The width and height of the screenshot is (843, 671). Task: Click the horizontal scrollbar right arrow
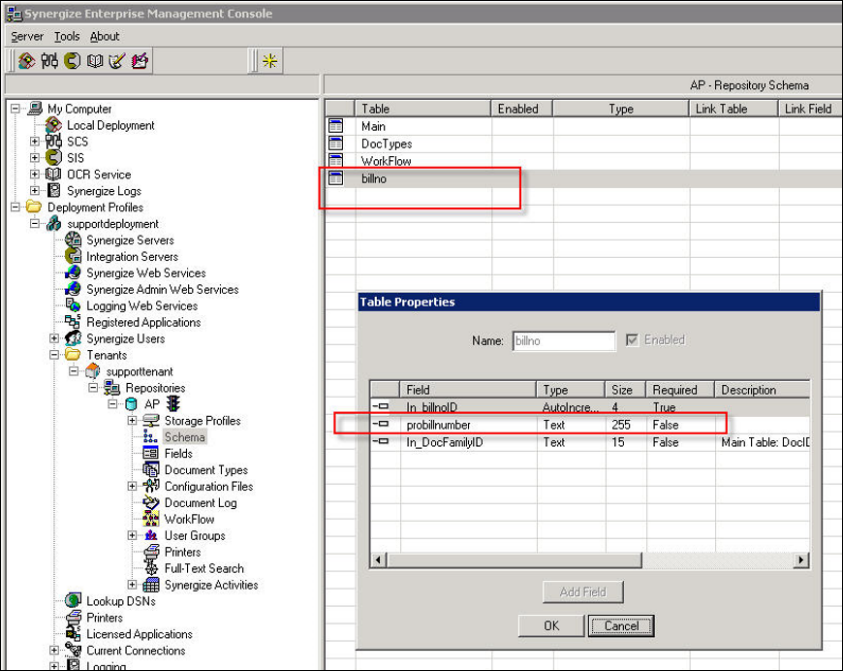801,560
